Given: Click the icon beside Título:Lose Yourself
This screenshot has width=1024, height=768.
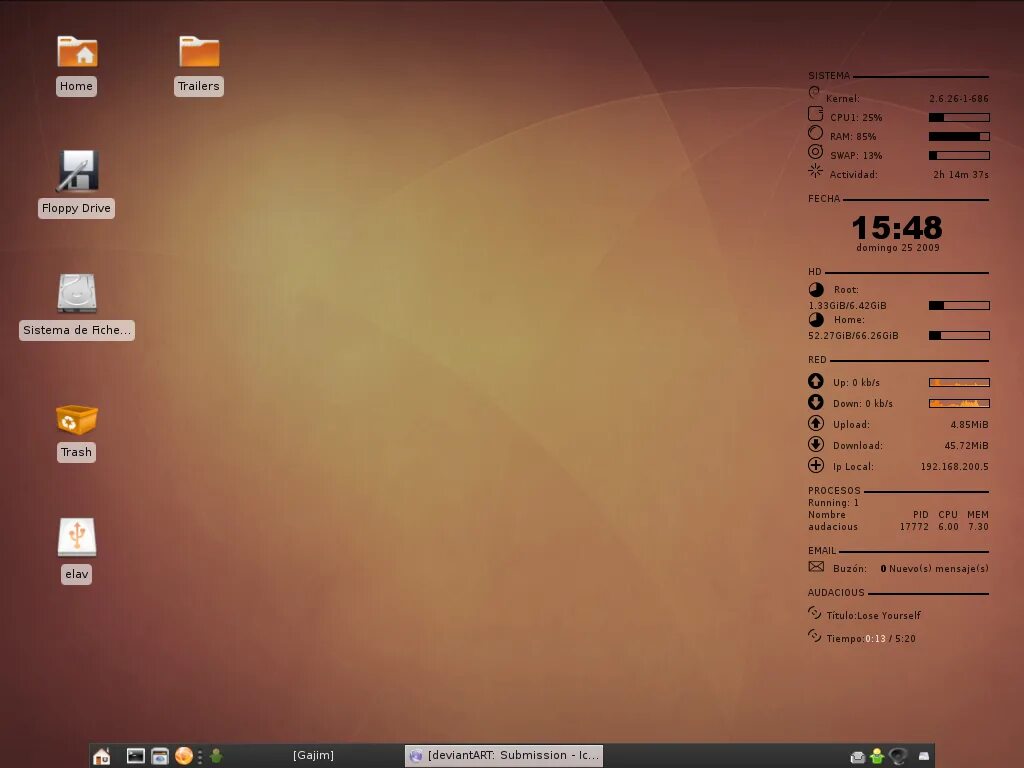Looking at the screenshot, I should pos(814,613).
